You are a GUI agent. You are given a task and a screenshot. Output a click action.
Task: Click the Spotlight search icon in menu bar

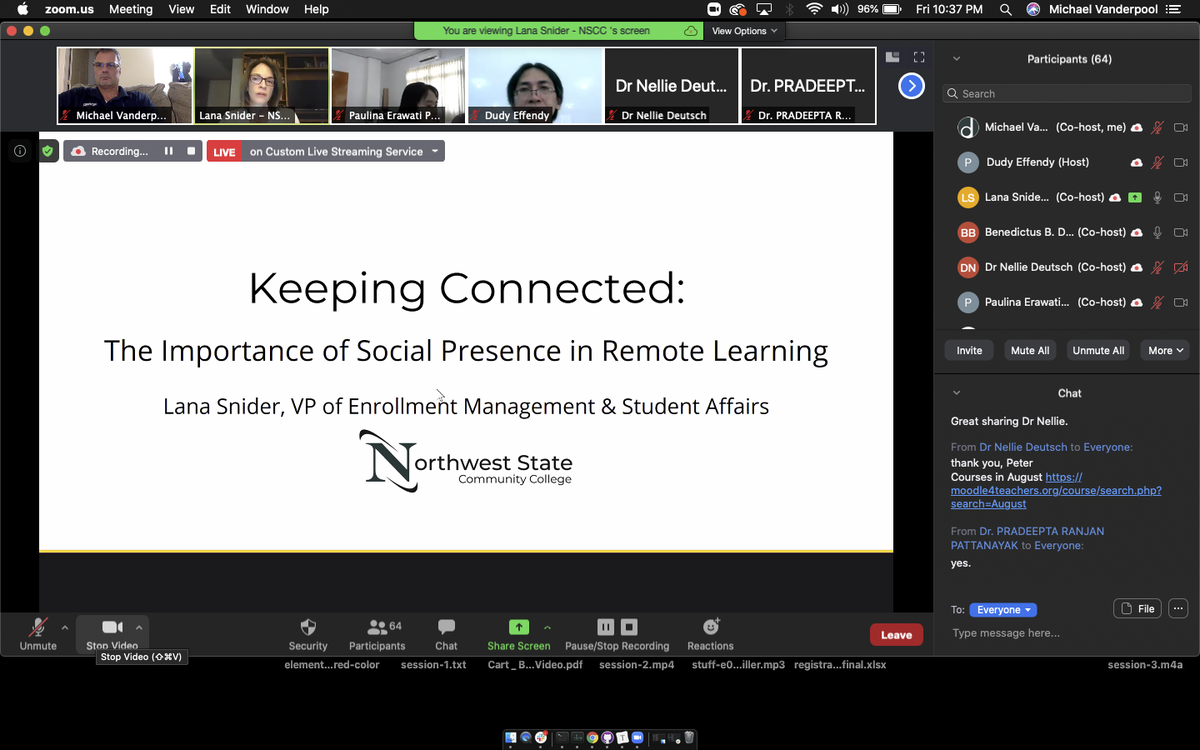(x=1005, y=9)
